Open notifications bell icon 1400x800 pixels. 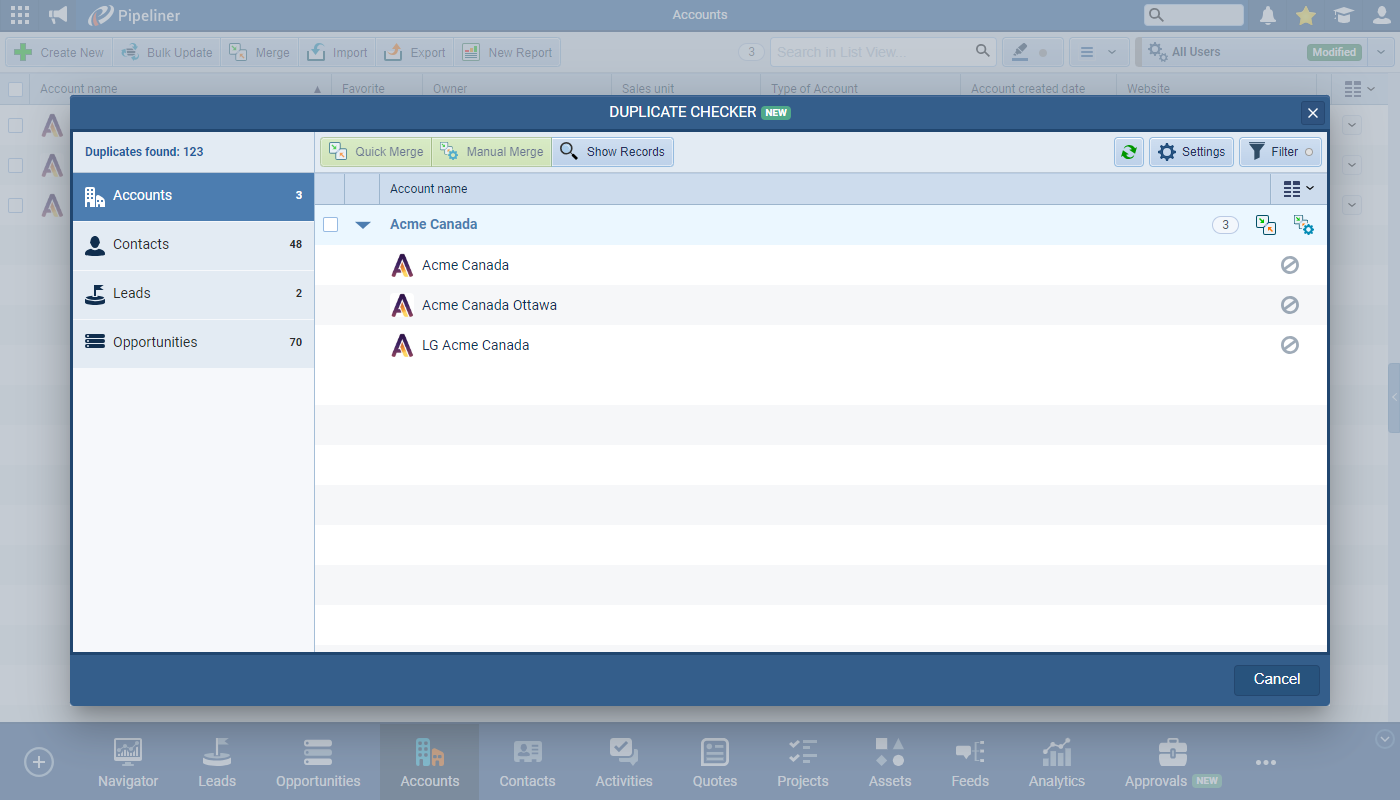(1268, 15)
